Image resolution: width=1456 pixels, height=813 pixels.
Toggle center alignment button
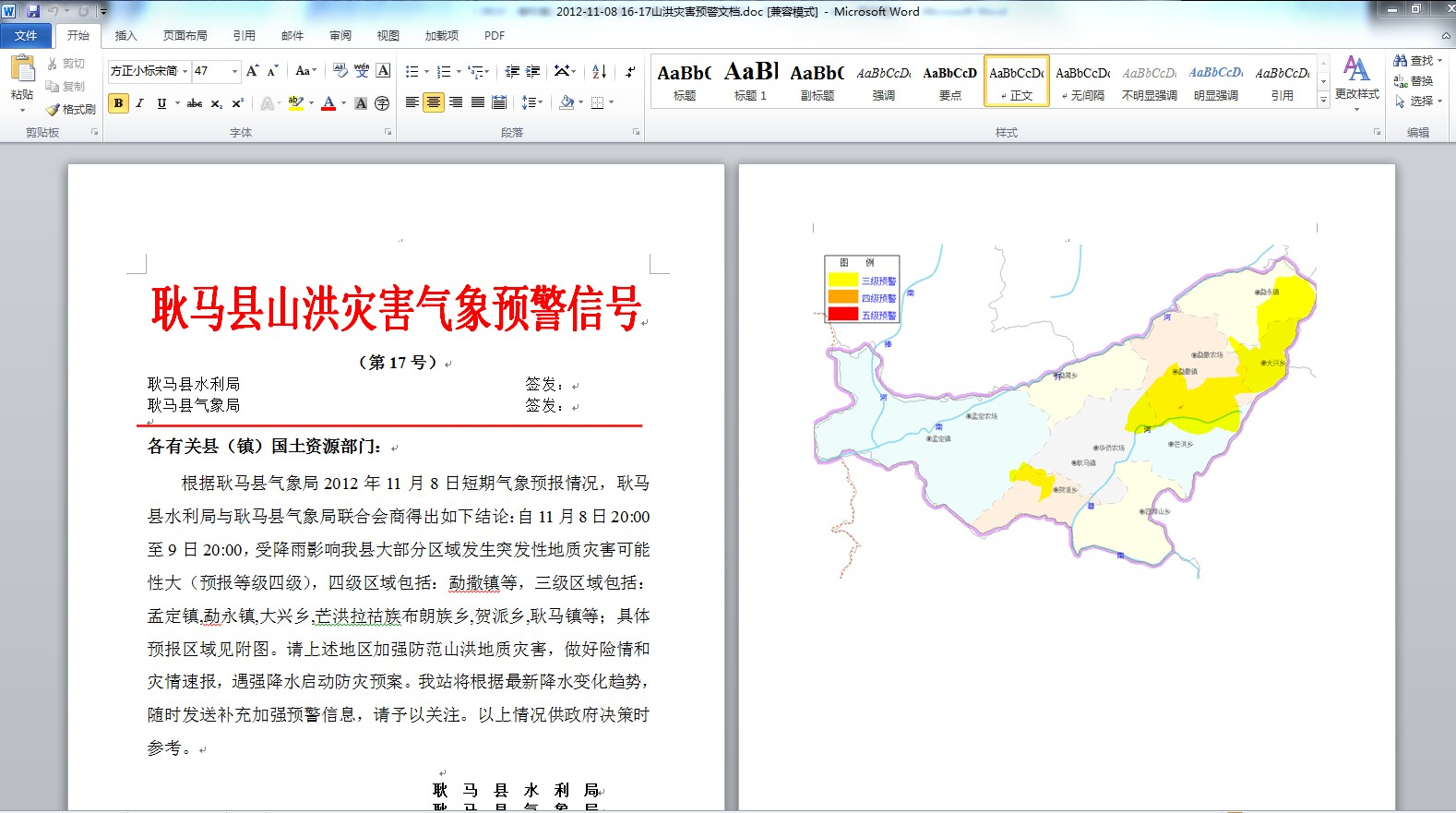(x=434, y=102)
